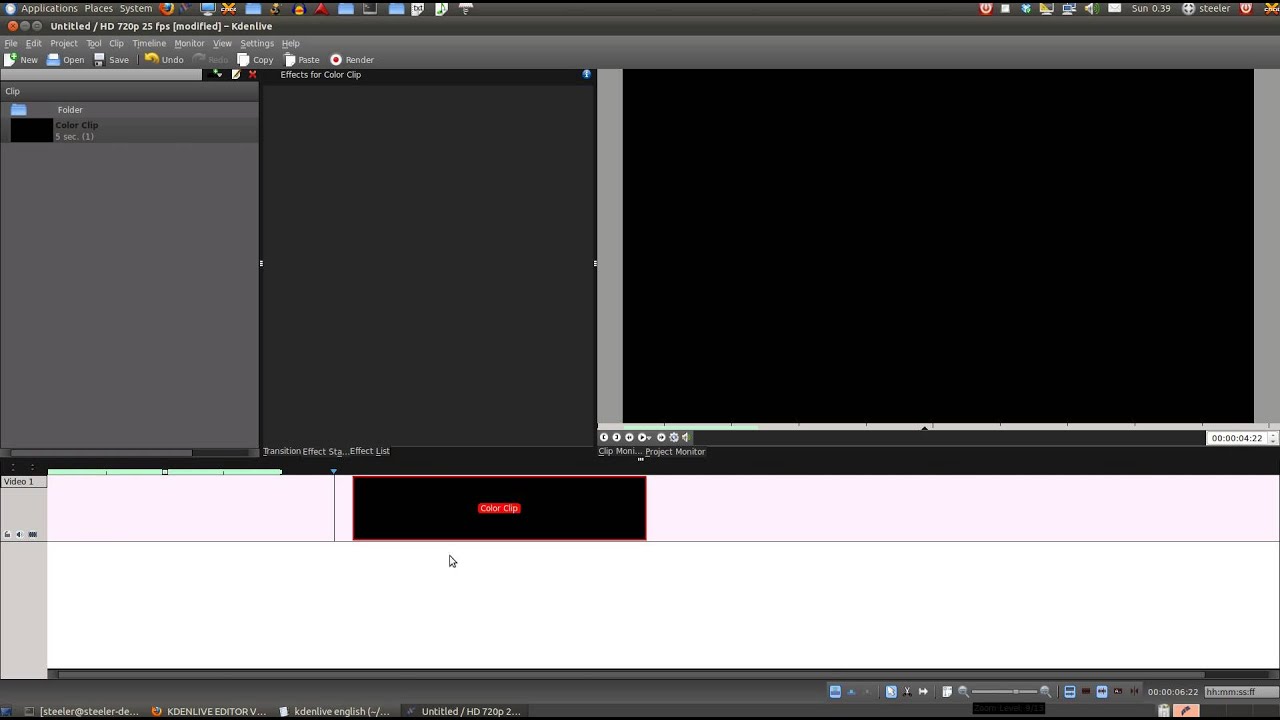Toggle the snap option icon

point(1134,691)
